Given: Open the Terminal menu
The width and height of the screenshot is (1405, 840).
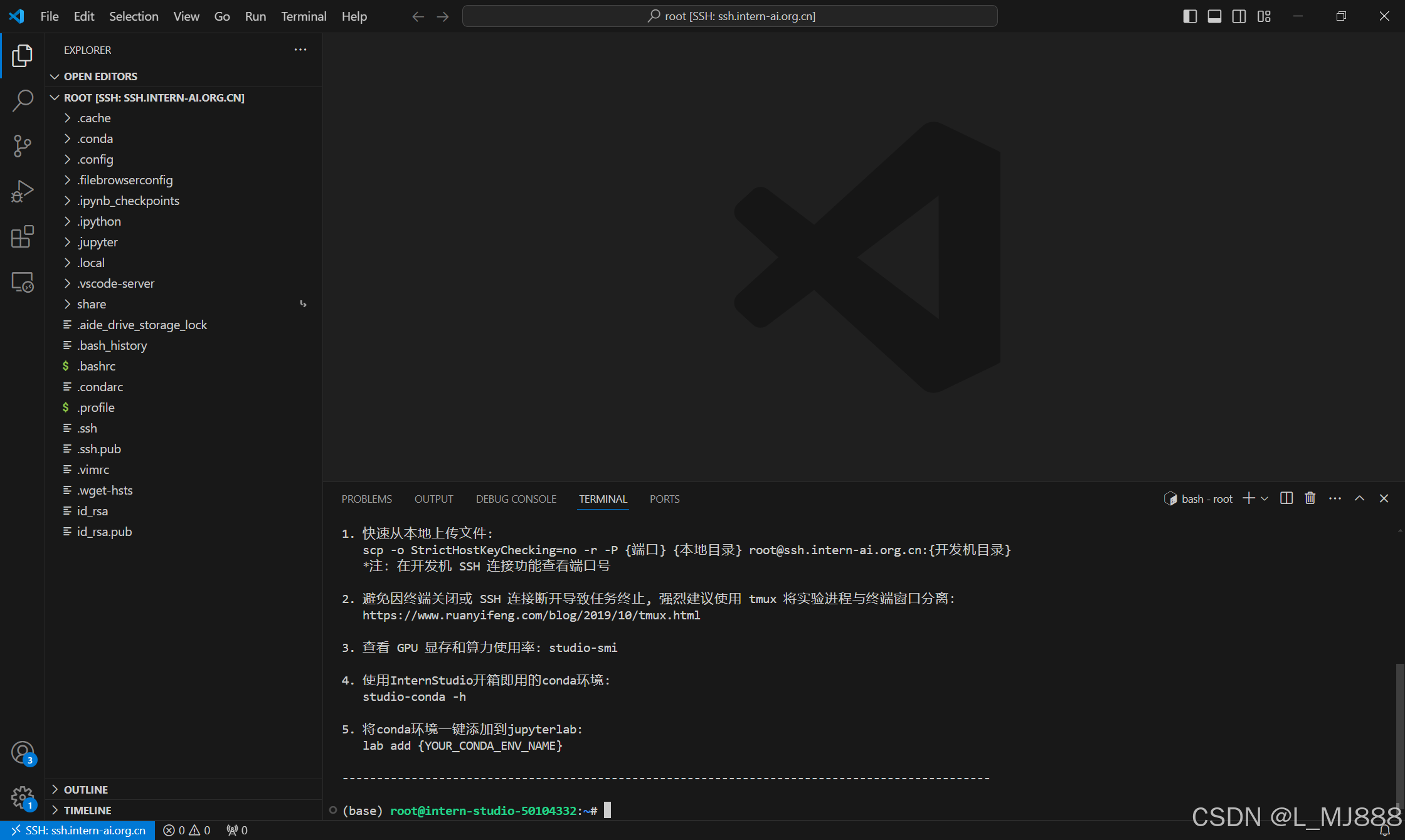Looking at the screenshot, I should [303, 16].
